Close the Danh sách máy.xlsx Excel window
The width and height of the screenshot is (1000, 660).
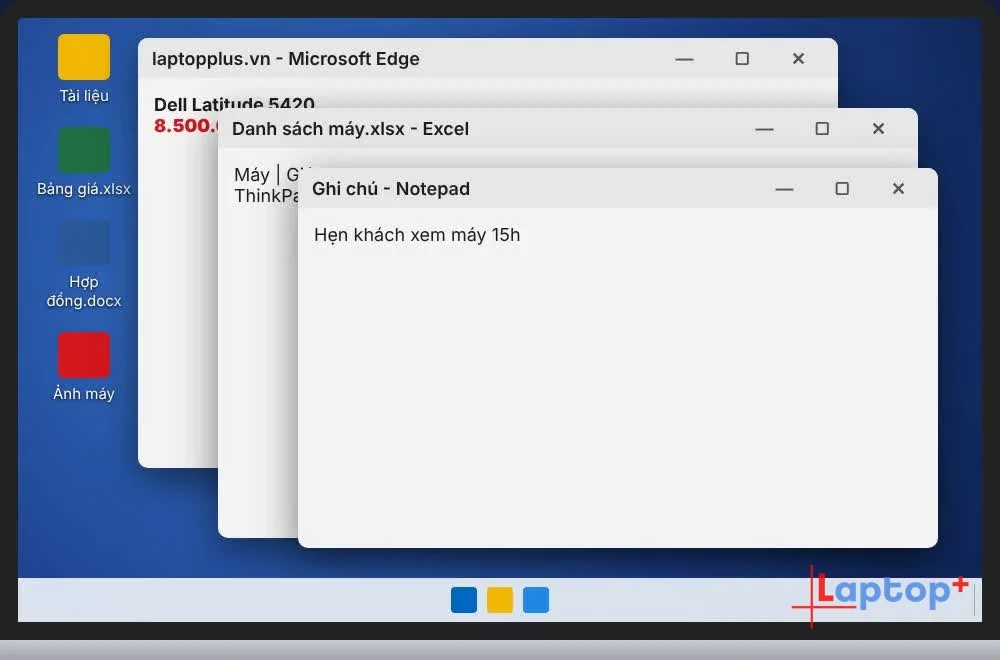878,128
